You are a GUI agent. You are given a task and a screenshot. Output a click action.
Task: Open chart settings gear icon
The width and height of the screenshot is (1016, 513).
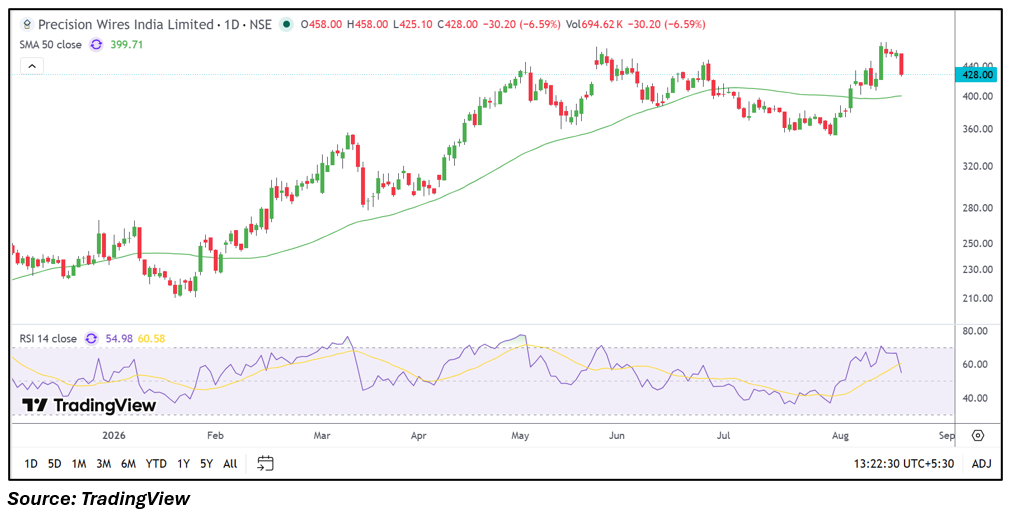pyautogui.click(x=978, y=435)
